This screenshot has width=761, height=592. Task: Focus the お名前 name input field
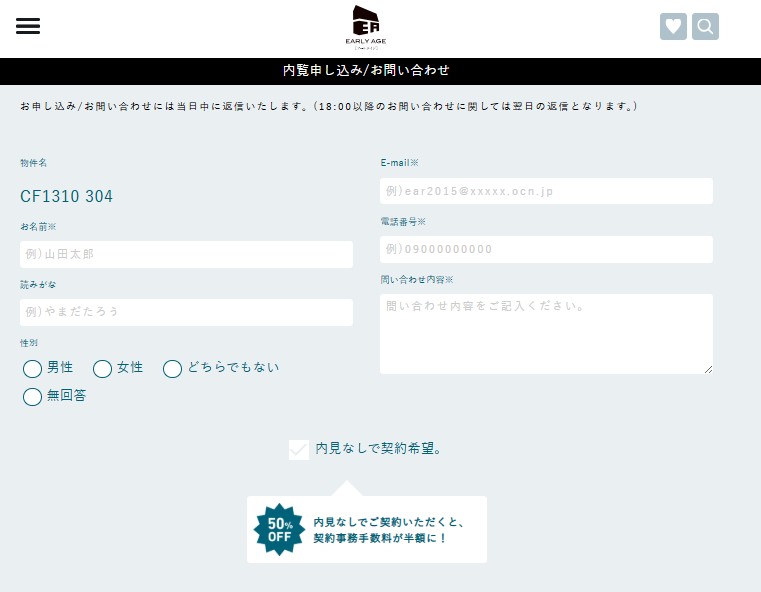click(x=186, y=255)
